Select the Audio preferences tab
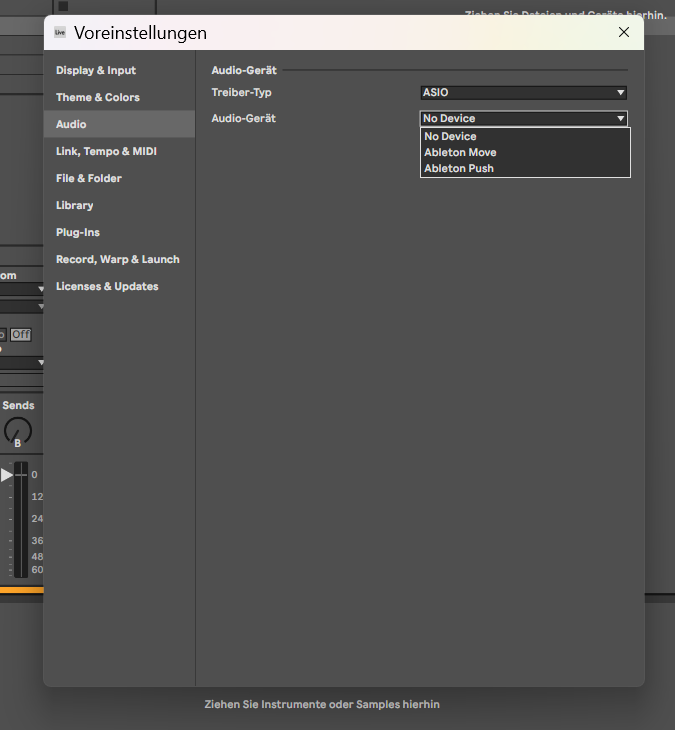The height and width of the screenshot is (730, 675). pos(71,124)
